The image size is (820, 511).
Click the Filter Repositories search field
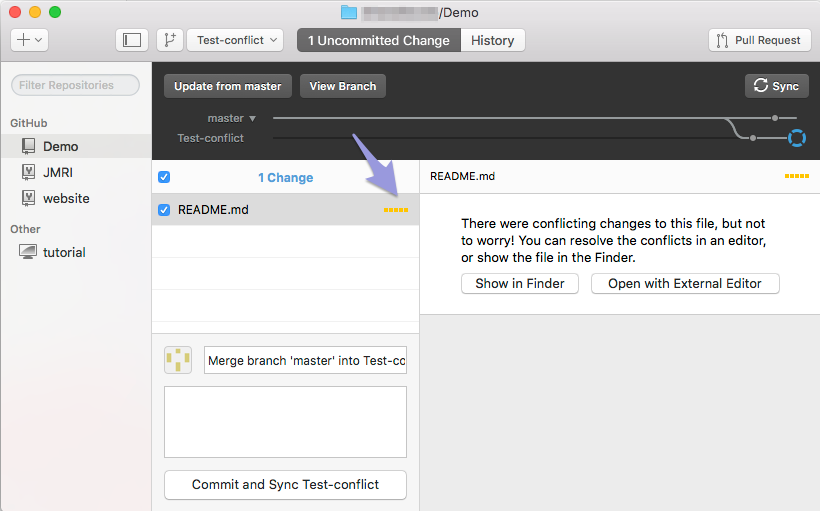coord(76,86)
